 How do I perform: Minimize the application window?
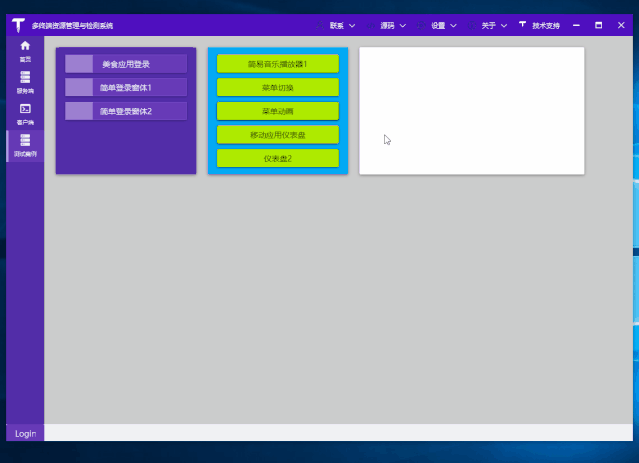pyautogui.click(x=576, y=25)
